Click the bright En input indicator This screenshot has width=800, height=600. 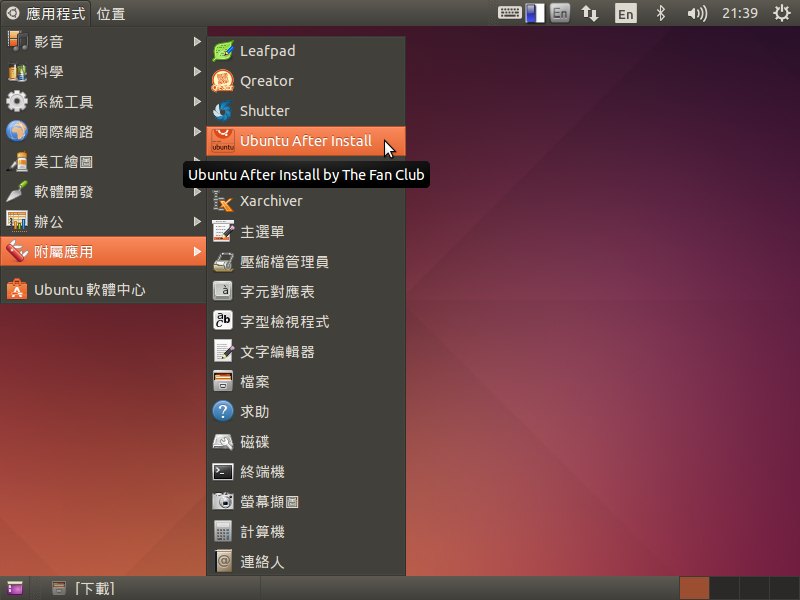pos(626,13)
